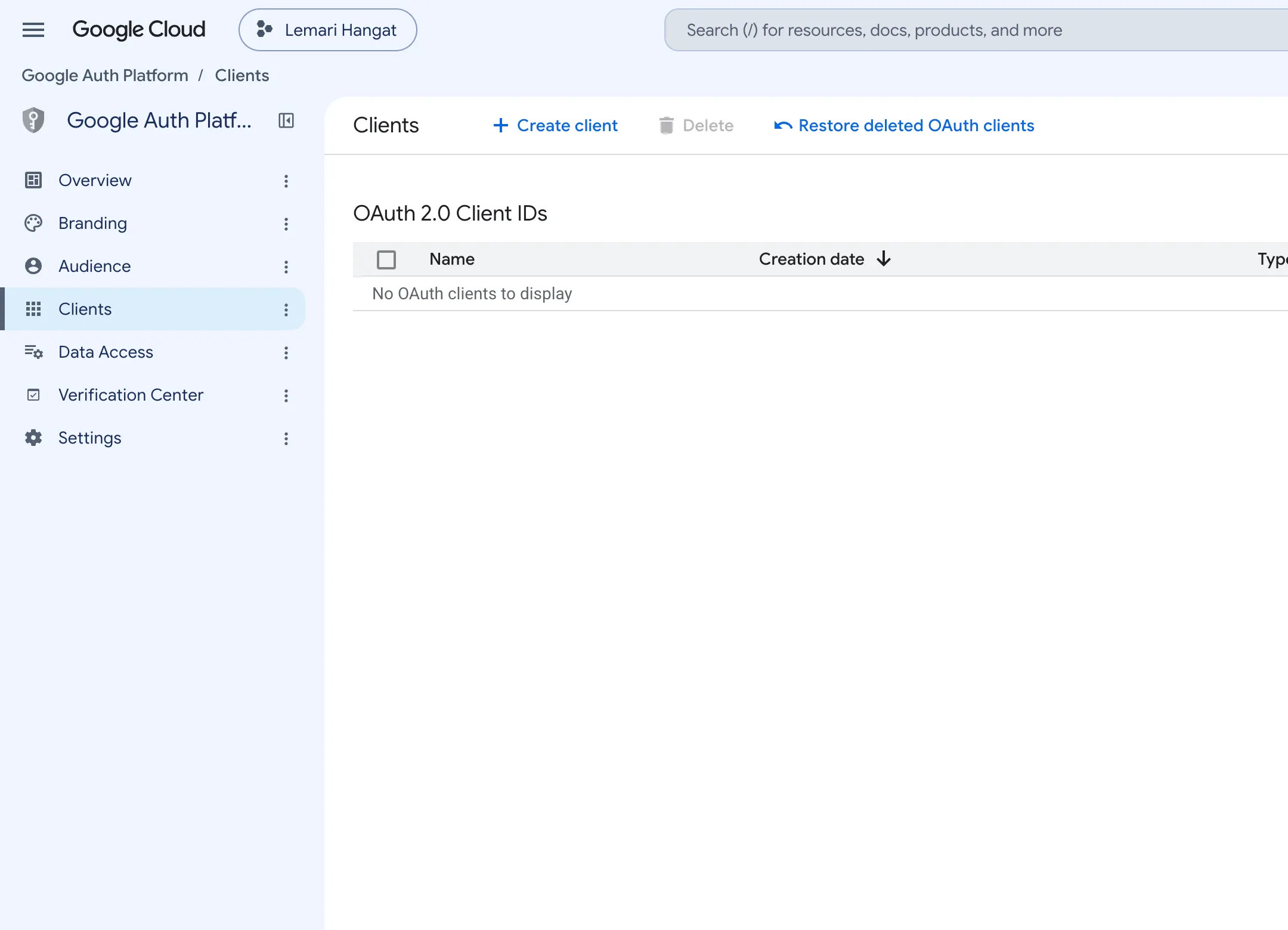Click the Overview dashboard icon

(33, 180)
